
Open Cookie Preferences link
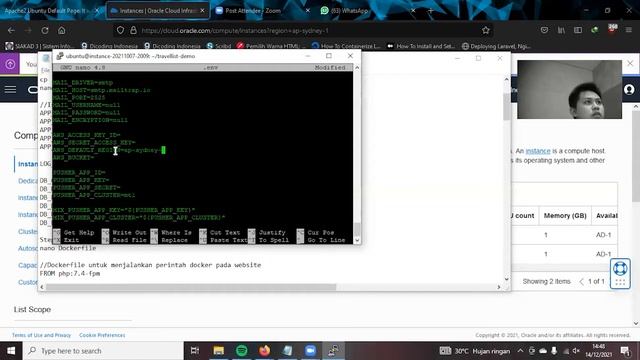click(102, 335)
